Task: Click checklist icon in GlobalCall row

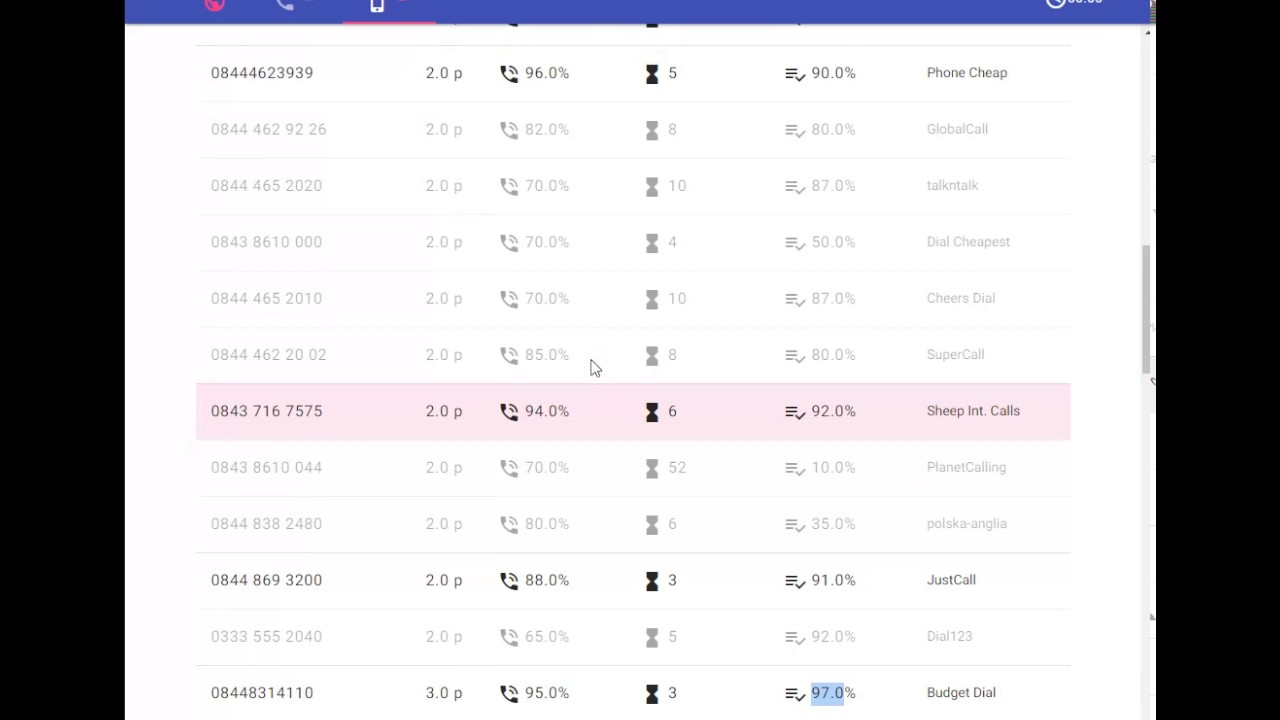Action: [x=795, y=129]
